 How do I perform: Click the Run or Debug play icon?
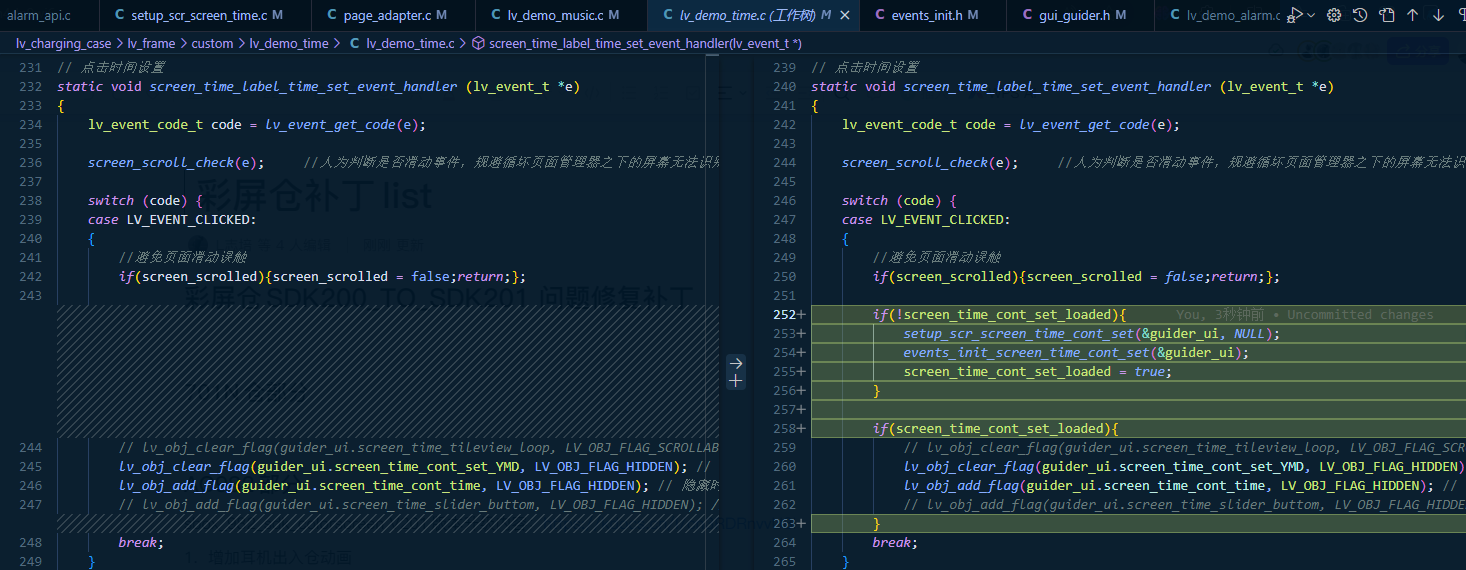click(x=1297, y=15)
